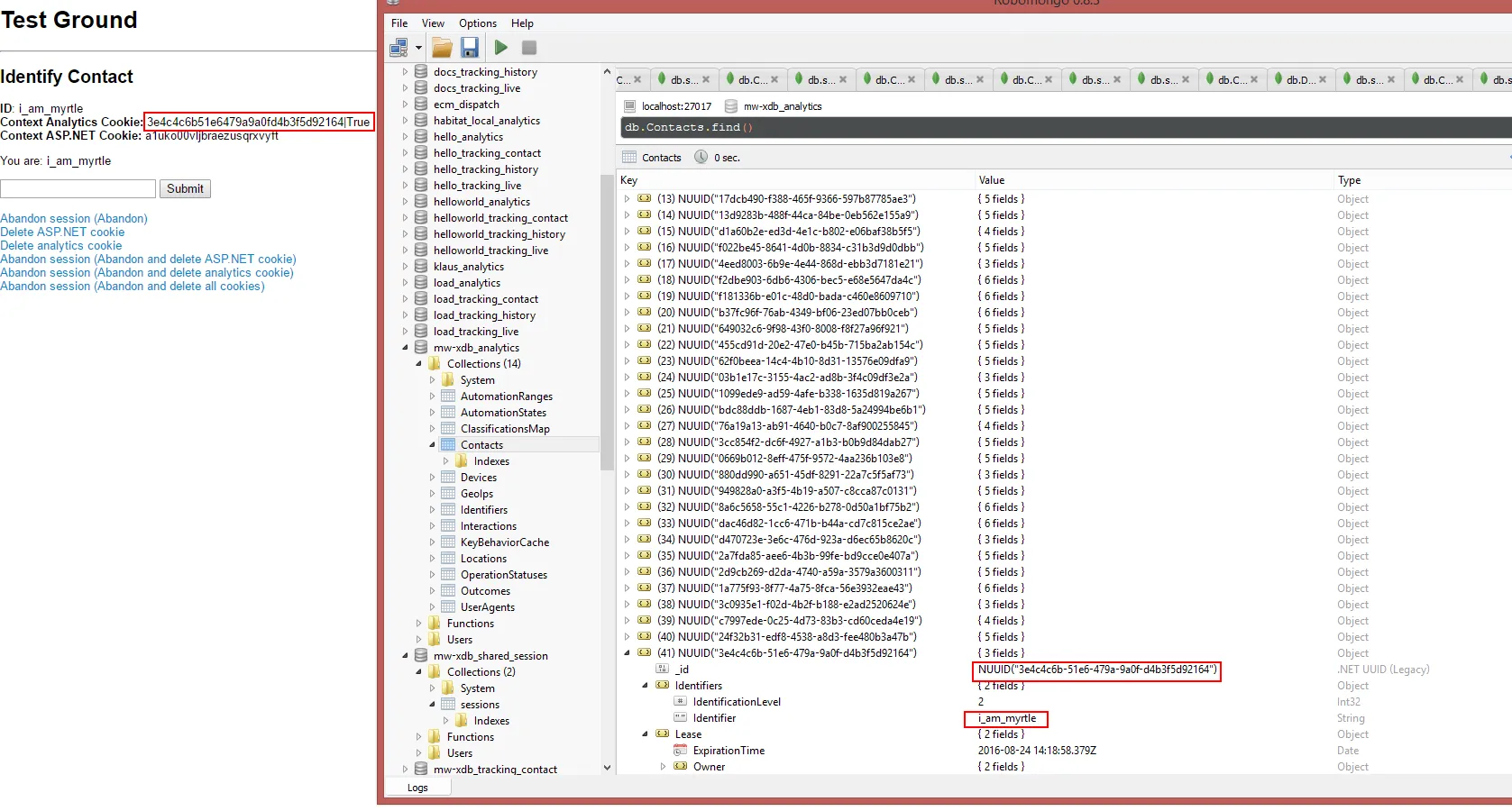The width and height of the screenshot is (1512, 811).
Task: Click the Submit button on Test Ground page
Action: (185, 188)
